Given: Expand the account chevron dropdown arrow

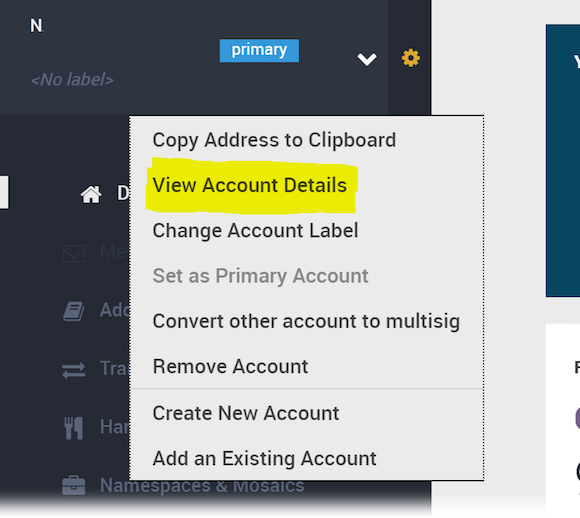Looking at the screenshot, I should [367, 59].
